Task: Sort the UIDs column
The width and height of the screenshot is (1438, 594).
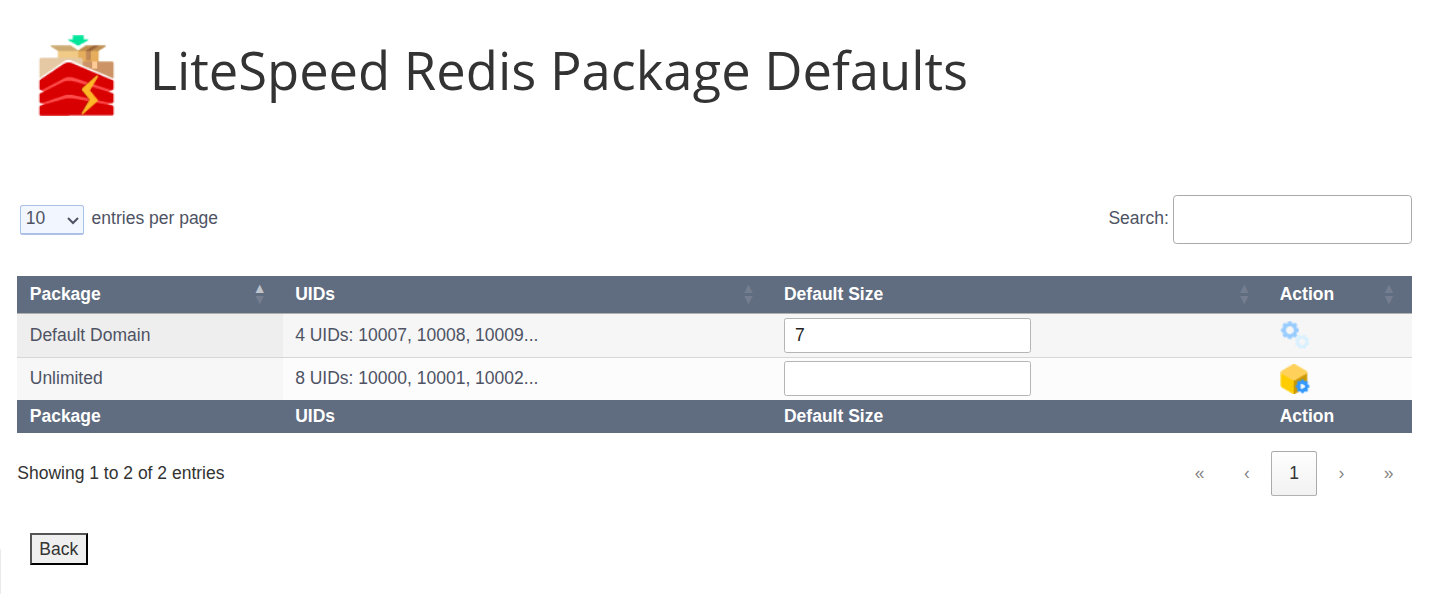Action: [747, 294]
